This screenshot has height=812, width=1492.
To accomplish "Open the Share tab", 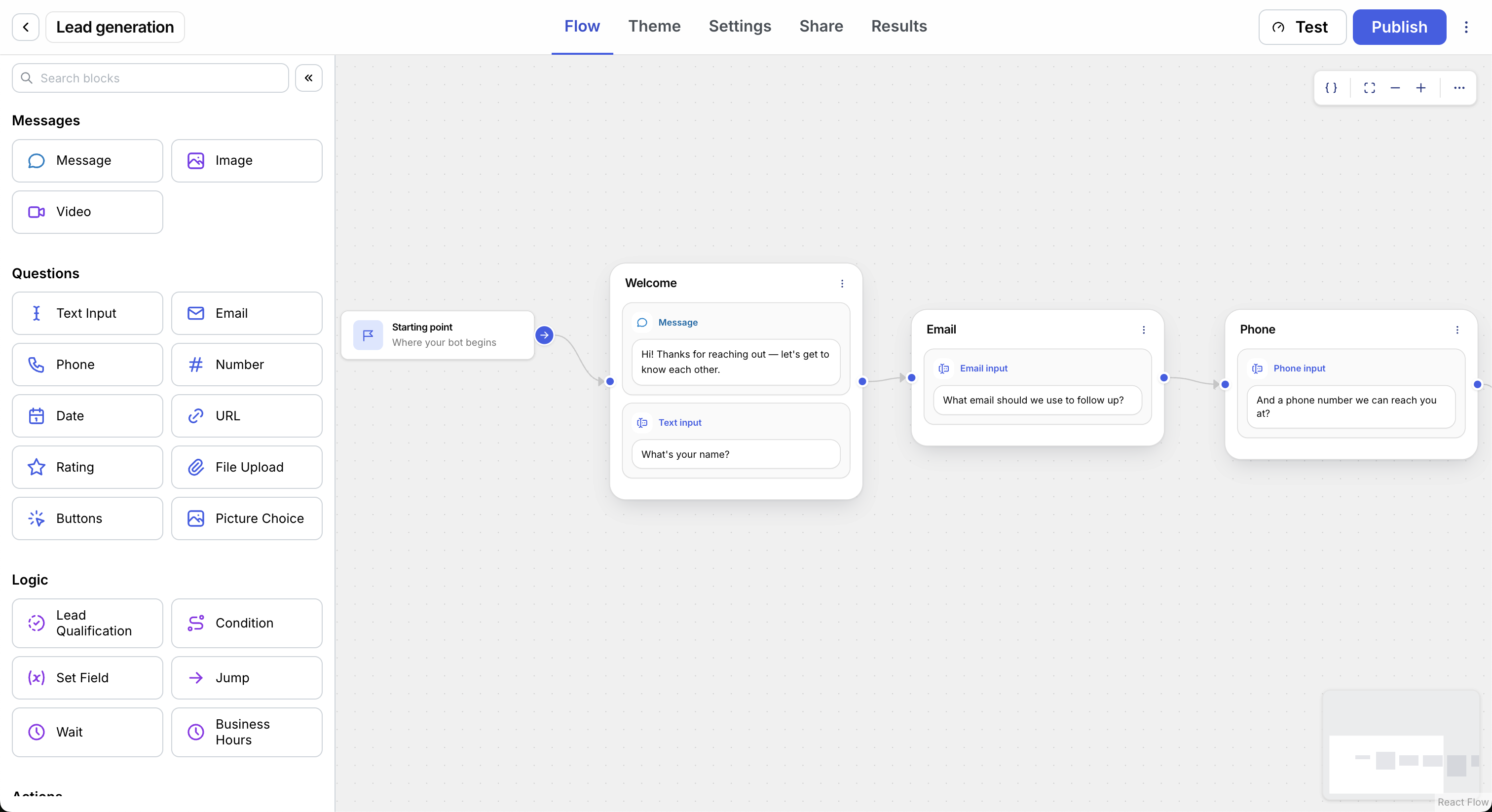I will (821, 27).
